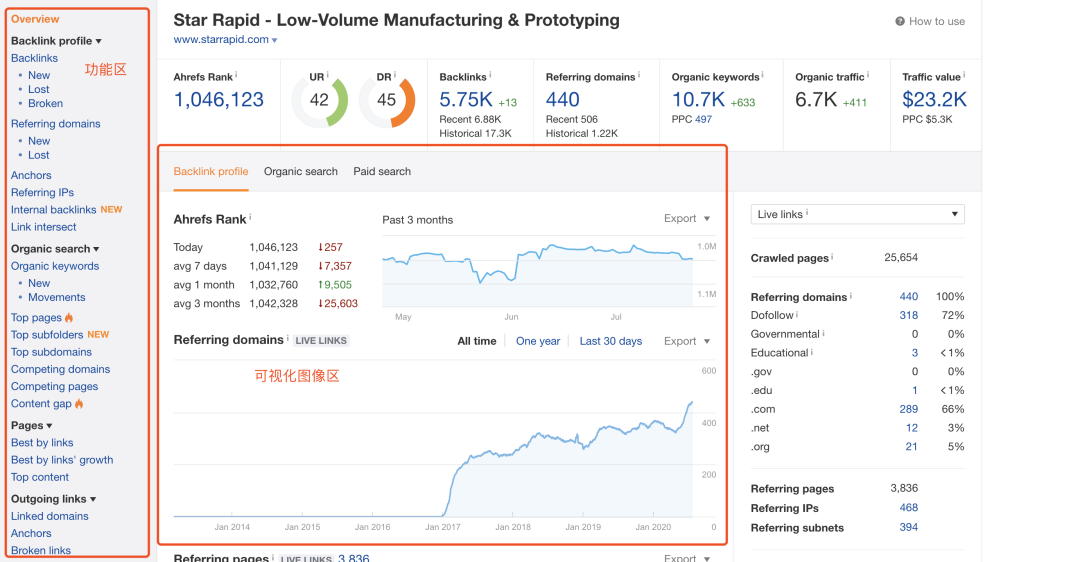Viewport: 1080px width, 562px height.
Task: Click info icon beside Ahrefs Rank header metric
Action: [236, 74]
